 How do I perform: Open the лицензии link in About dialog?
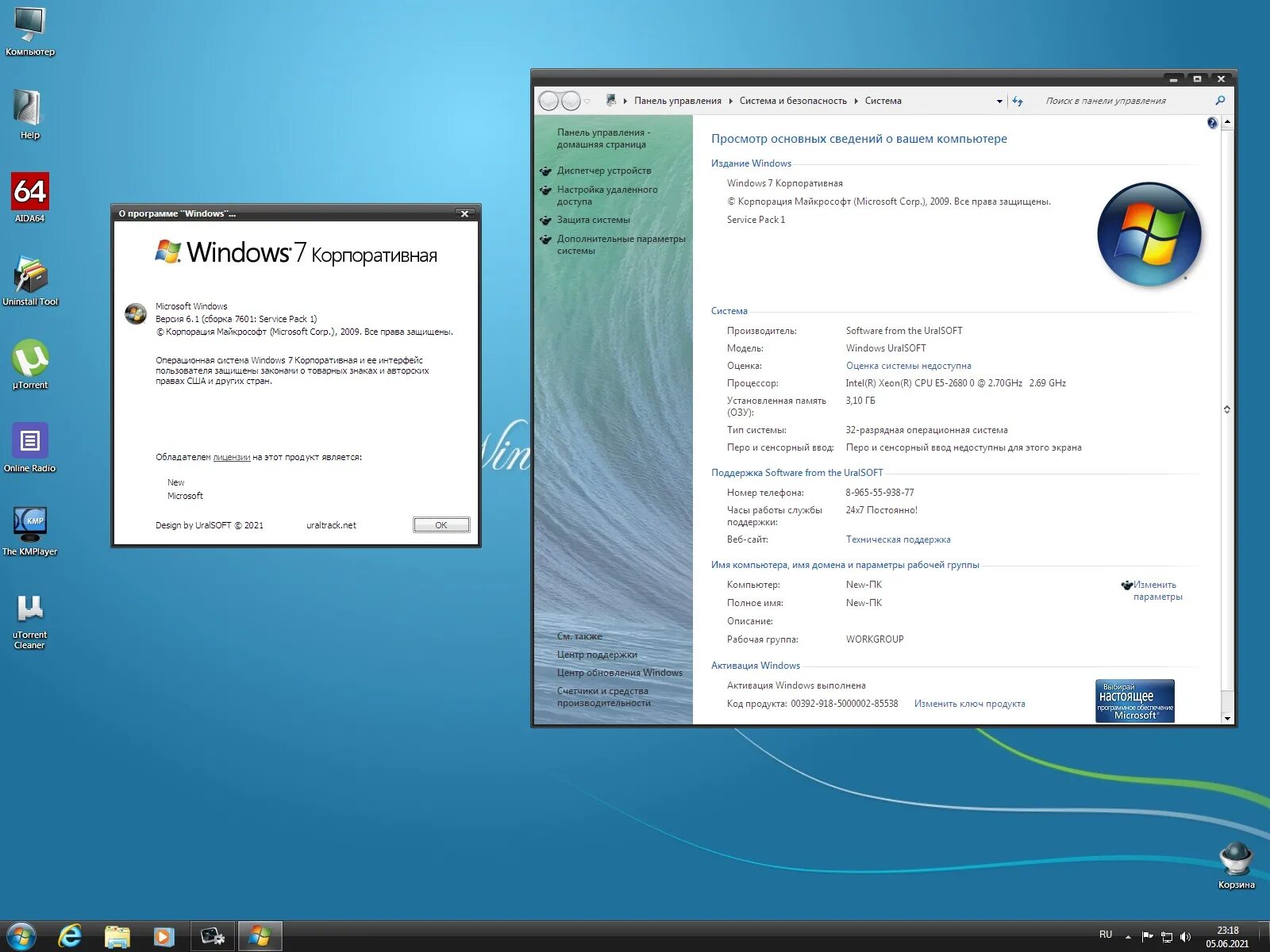click(x=231, y=457)
